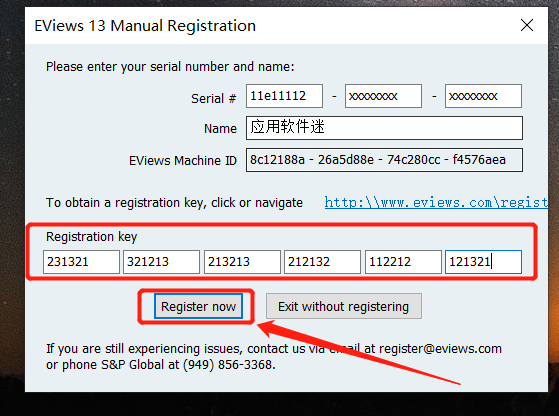
Task: Click the 'EViews Machine ID' label
Action: click(183, 161)
